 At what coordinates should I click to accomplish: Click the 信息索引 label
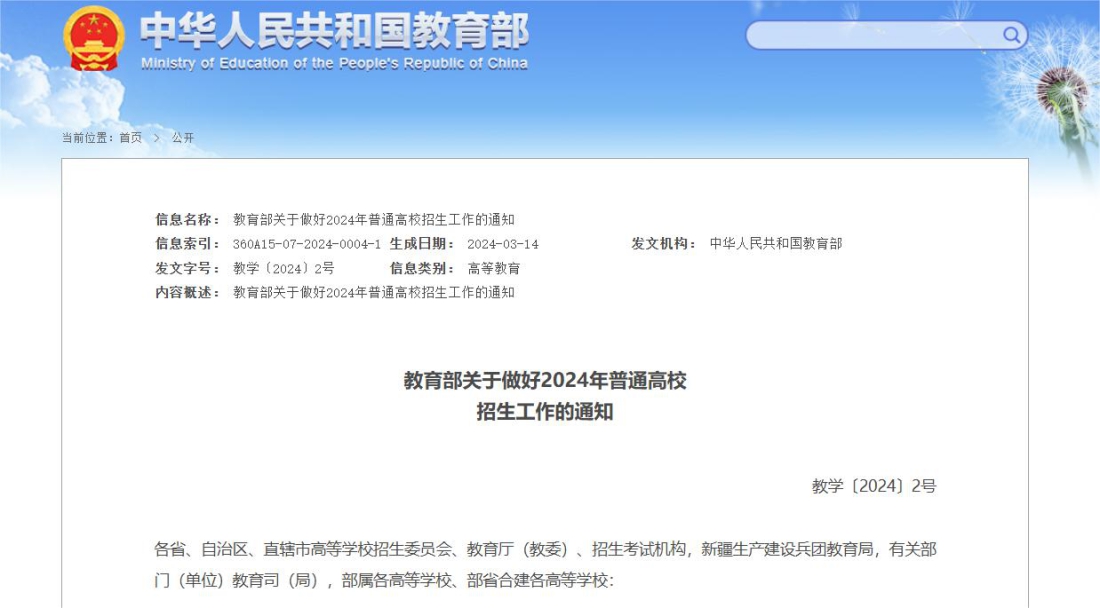coord(187,244)
